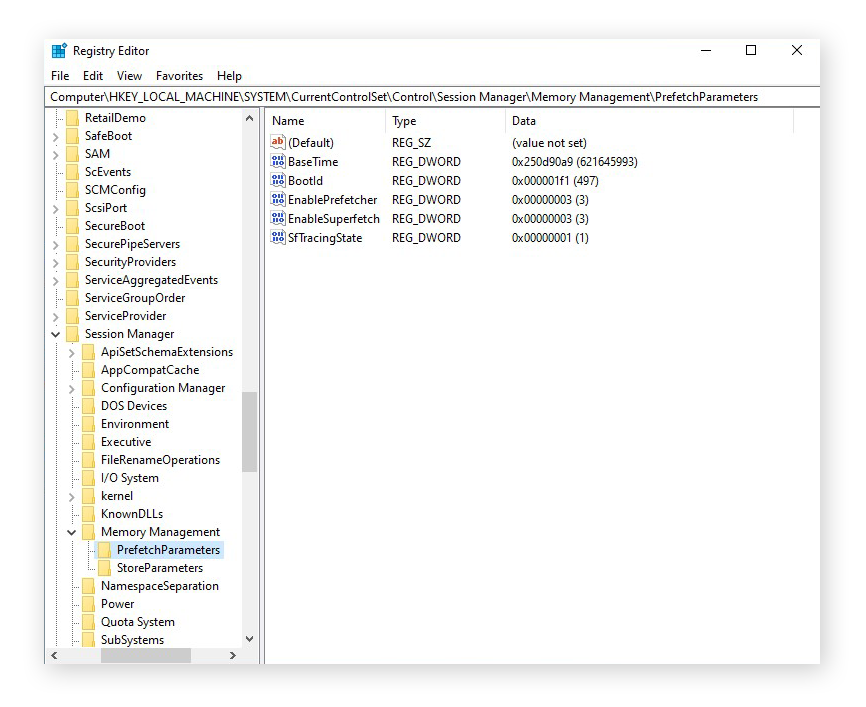Click the AppCompatCache folder icon
This screenshot has width=866, height=707.
tap(88, 370)
